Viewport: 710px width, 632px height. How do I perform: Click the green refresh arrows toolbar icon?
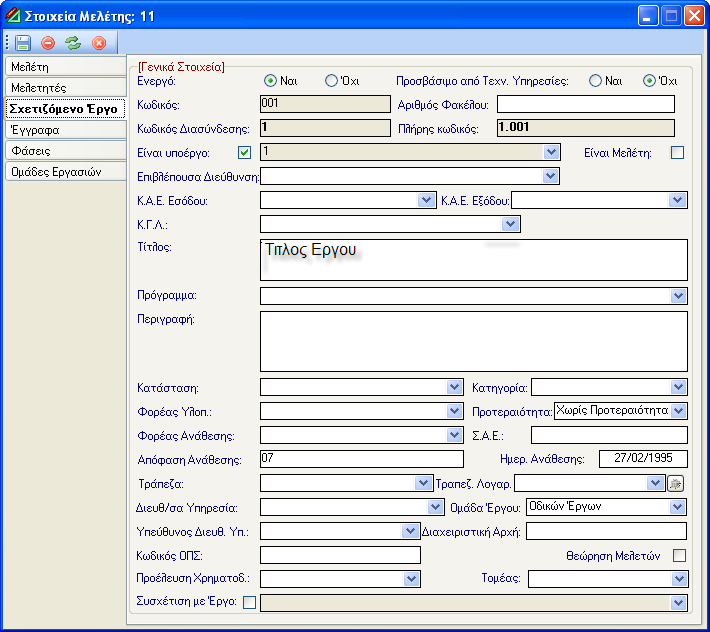(x=73, y=43)
